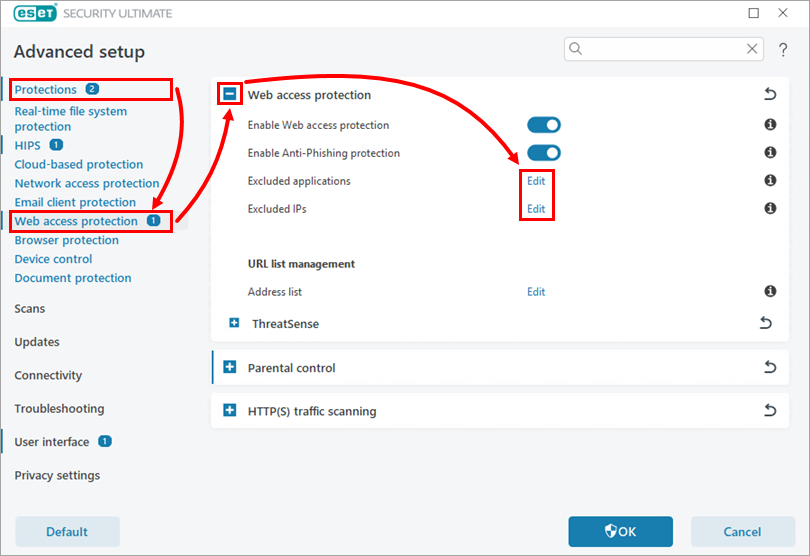Restore defaults with the Default button
810x556 pixels.
67,532
